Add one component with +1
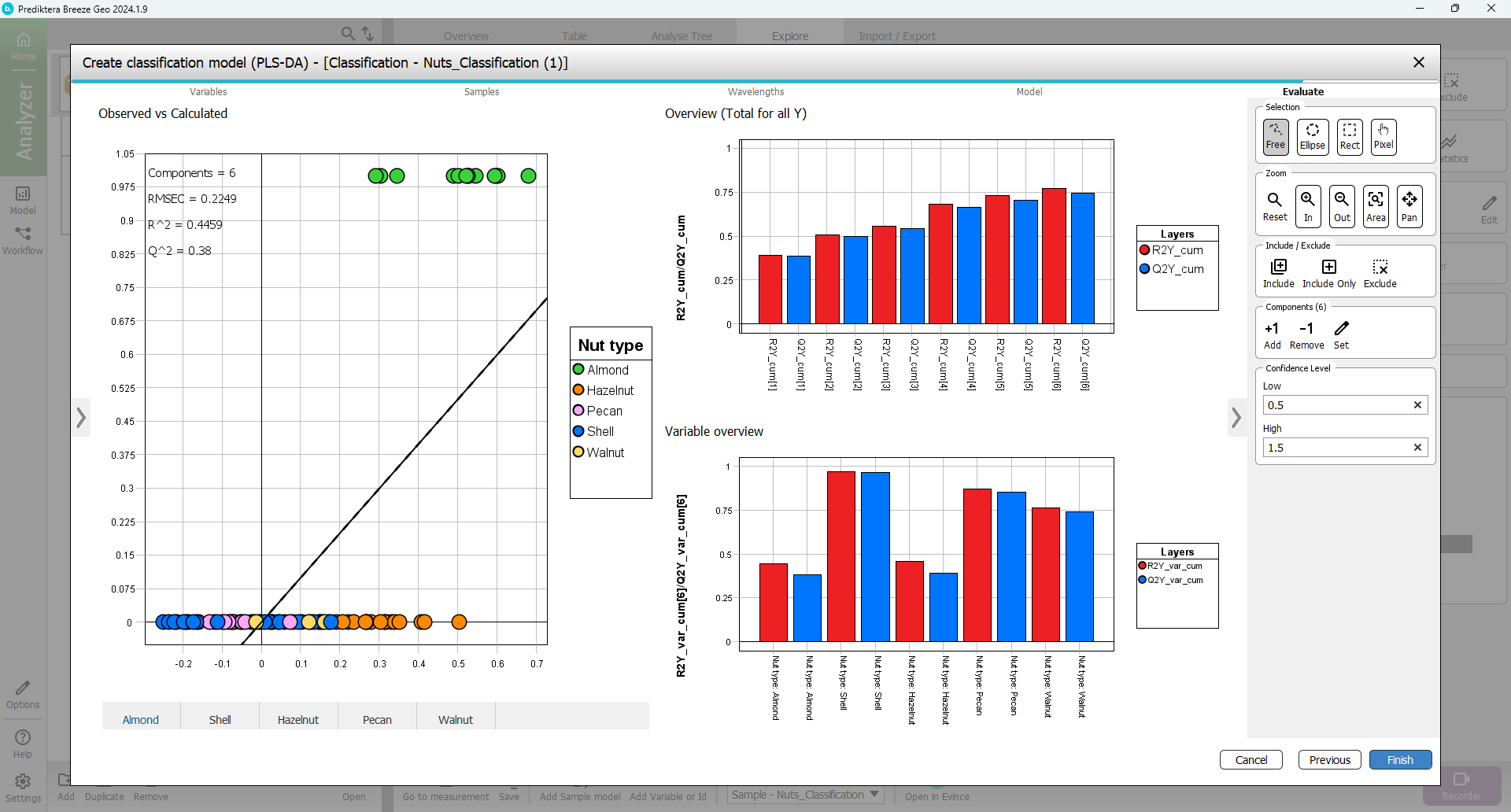Image resolution: width=1511 pixels, height=812 pixels. click(1272, 334)
